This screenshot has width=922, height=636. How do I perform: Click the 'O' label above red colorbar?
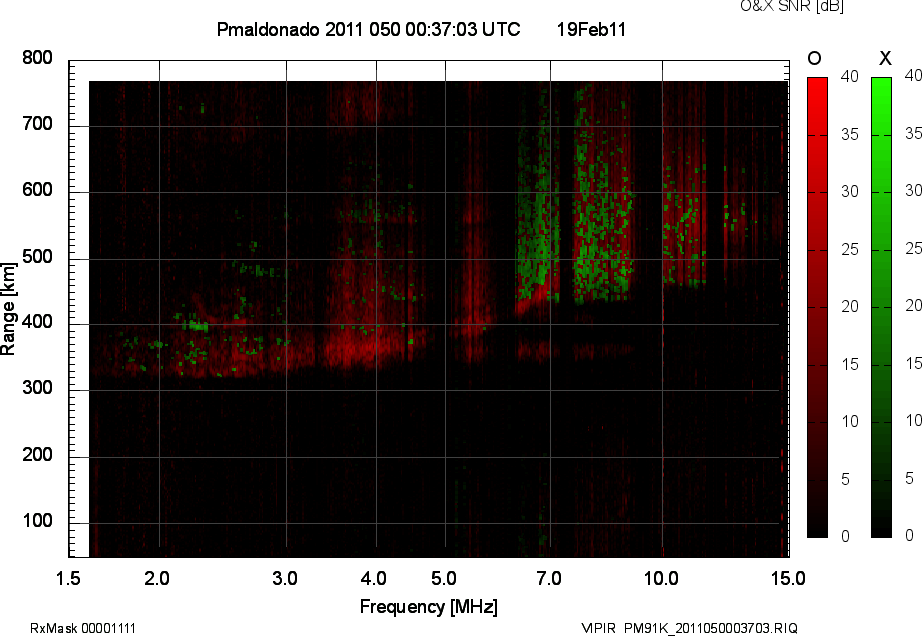(x=814, y=58)
